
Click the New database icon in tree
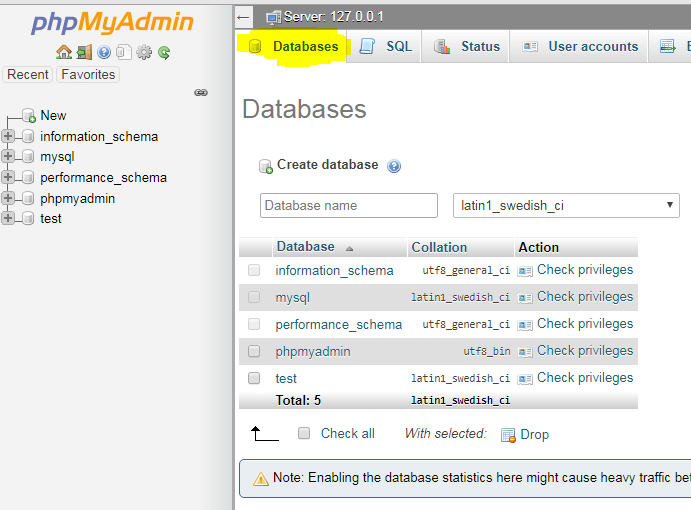(x=29, y=115)
